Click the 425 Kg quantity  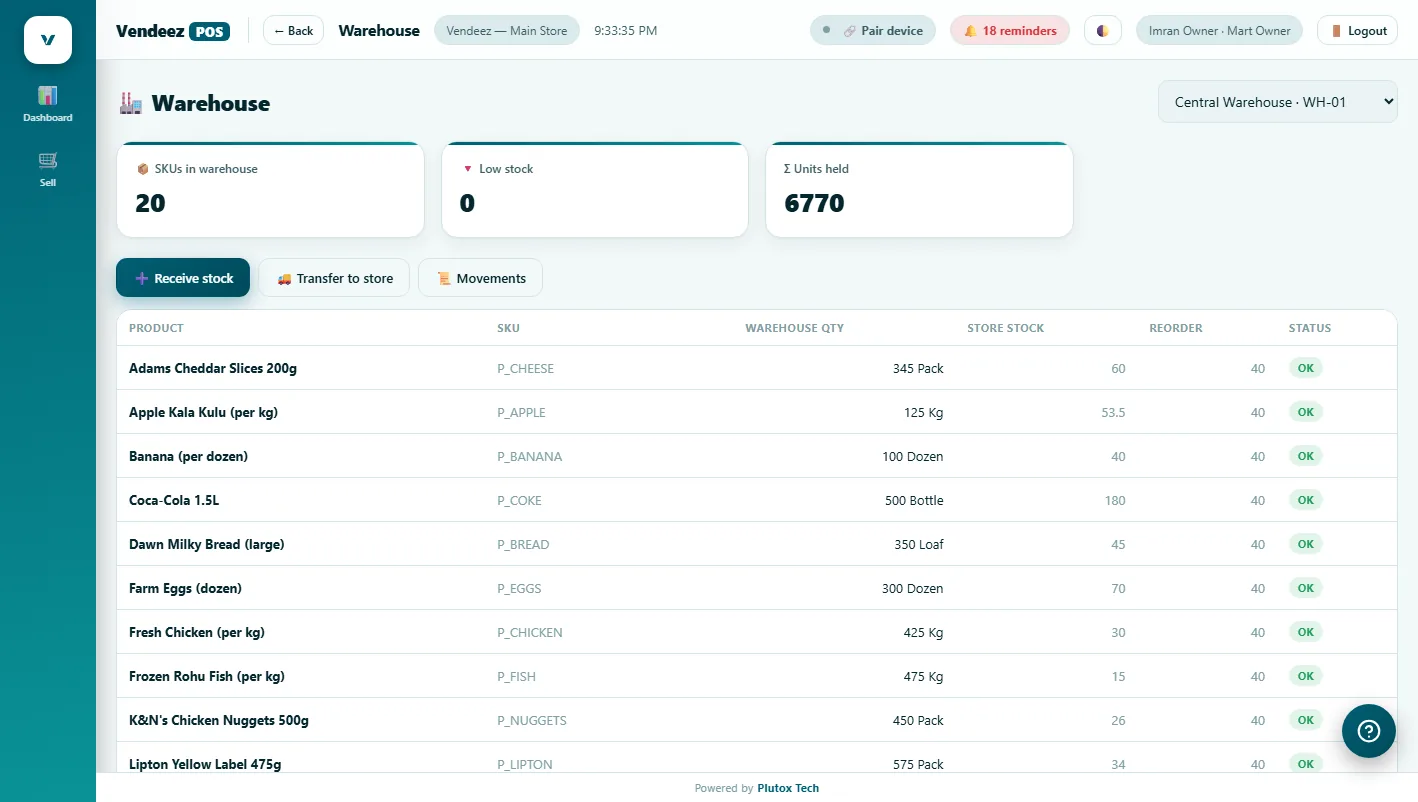(x=923, y=632)
